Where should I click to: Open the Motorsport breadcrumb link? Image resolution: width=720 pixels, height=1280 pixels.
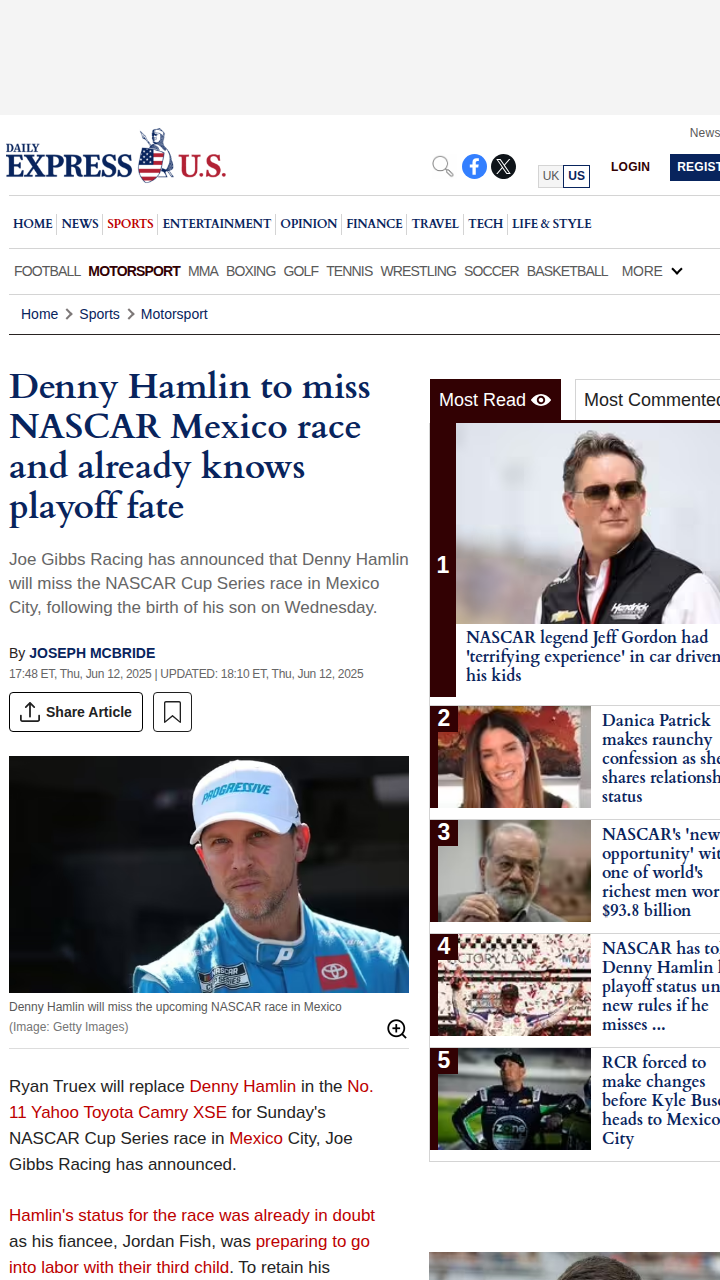(x=174, y=314)
